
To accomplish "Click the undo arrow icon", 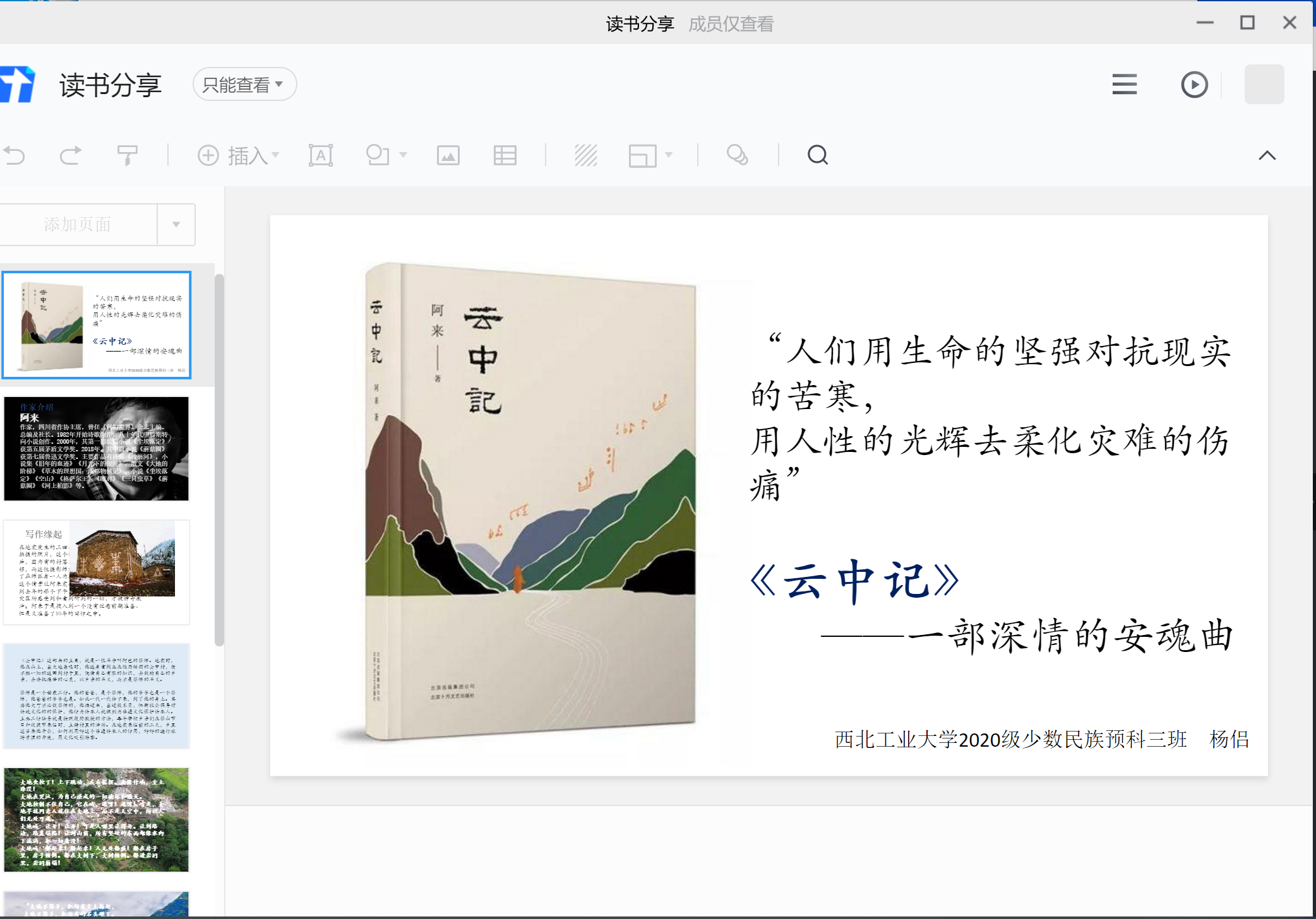I will pos(14,155).
